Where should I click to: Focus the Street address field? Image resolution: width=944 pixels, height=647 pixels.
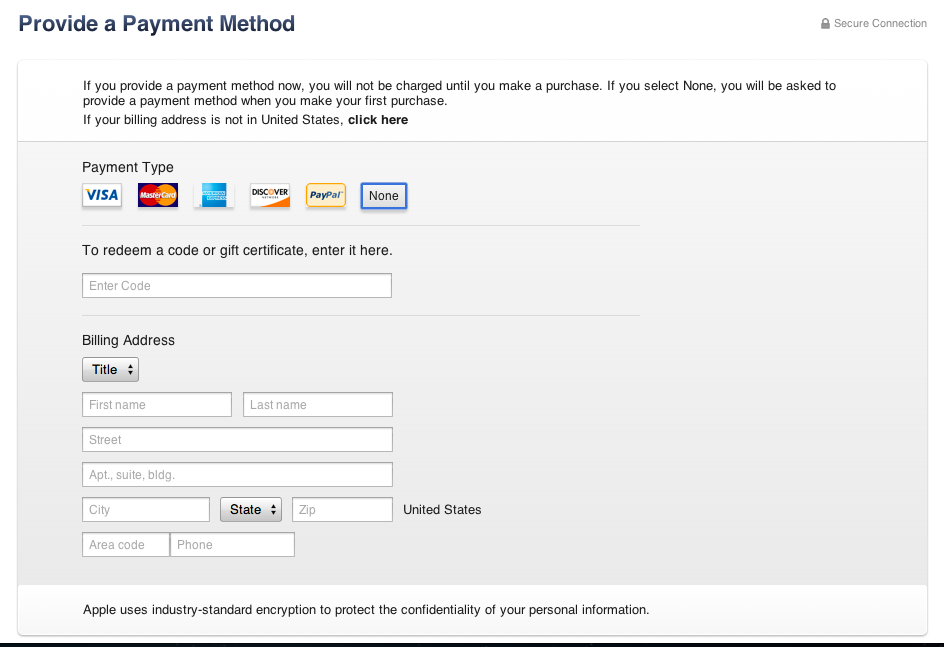point(237,440)
